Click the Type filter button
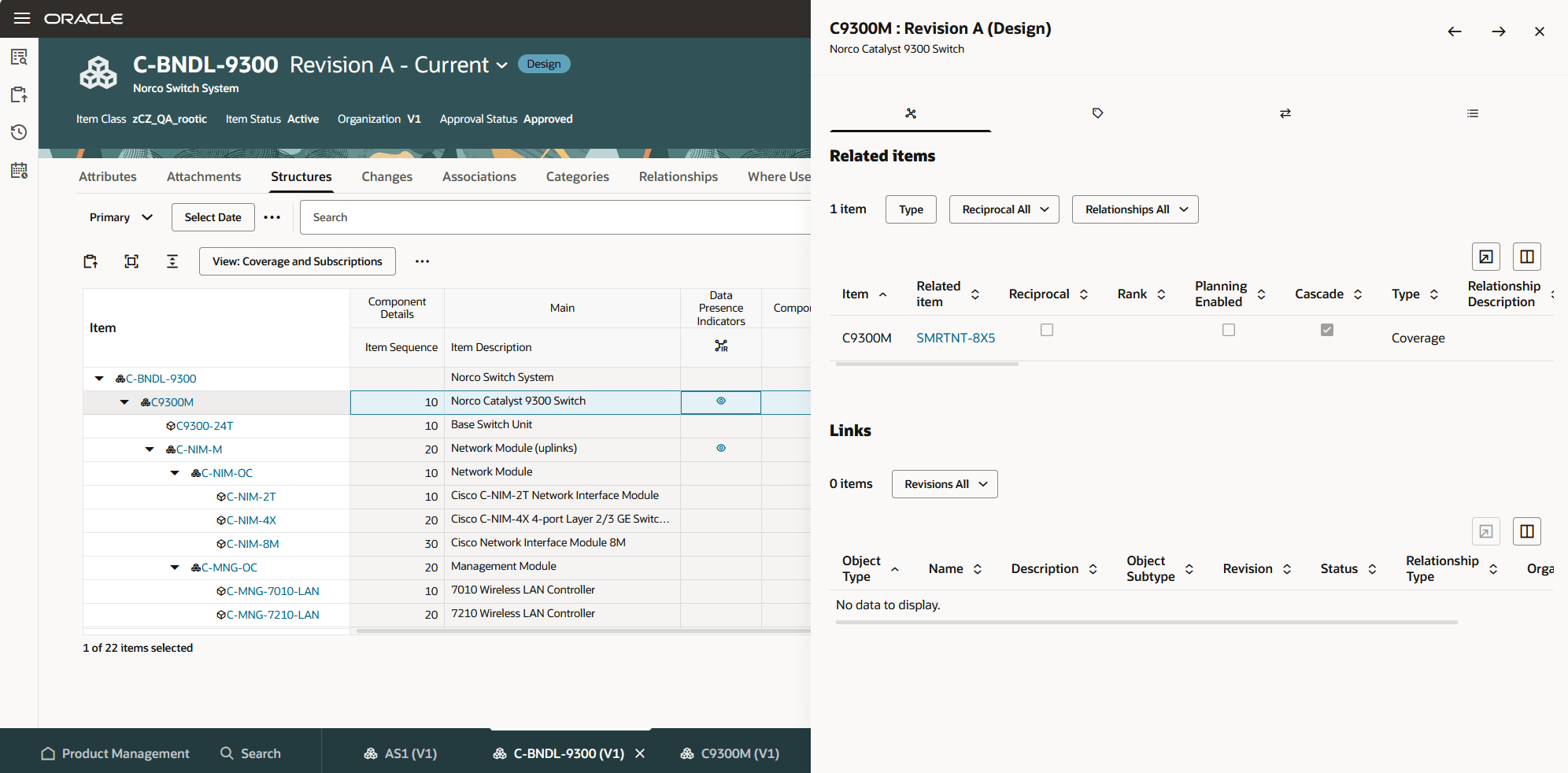The width and height of the screenshot is (1568, 773). click(911, 209)
